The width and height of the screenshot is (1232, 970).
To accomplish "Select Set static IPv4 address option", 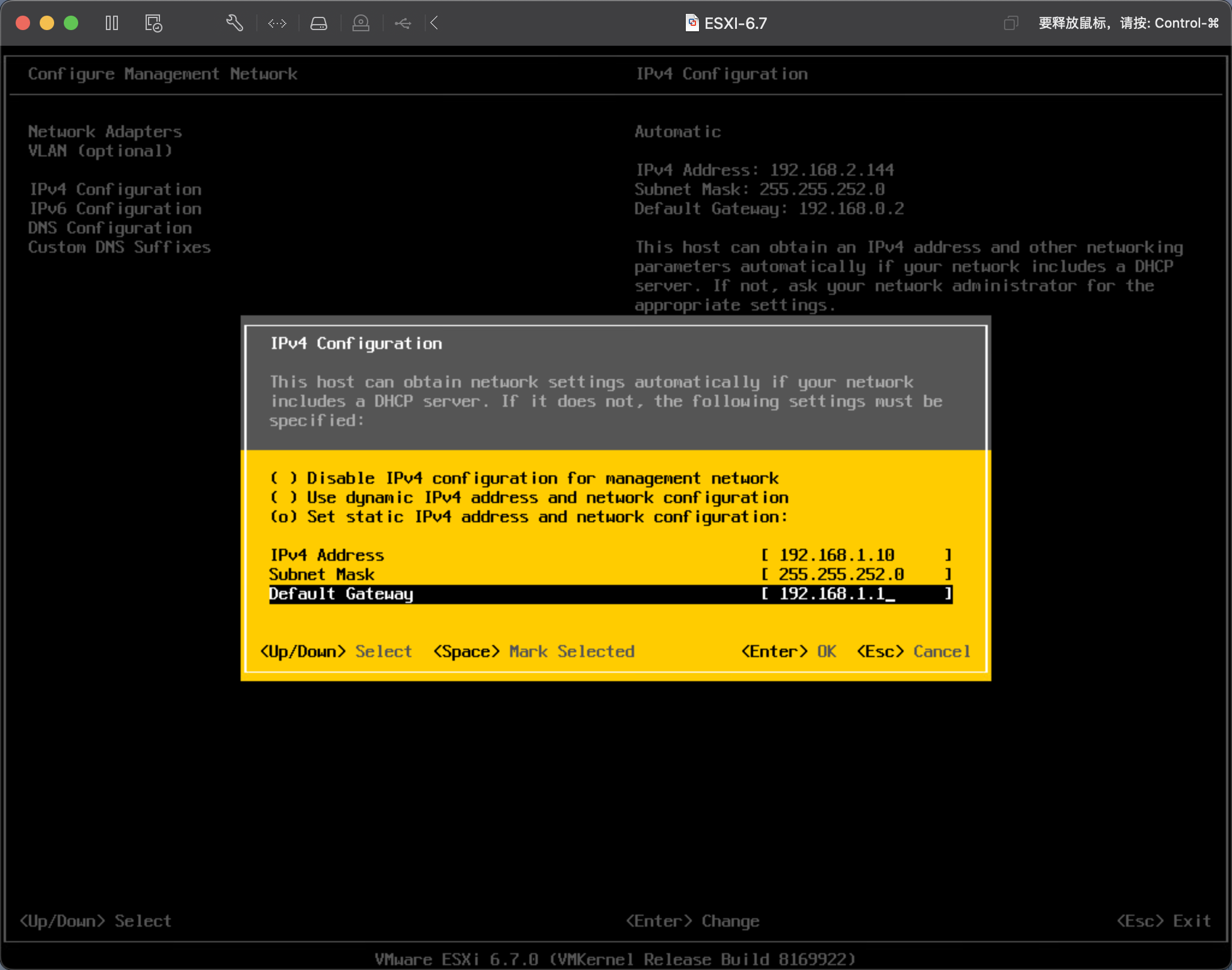I will [x=283, y=517].
